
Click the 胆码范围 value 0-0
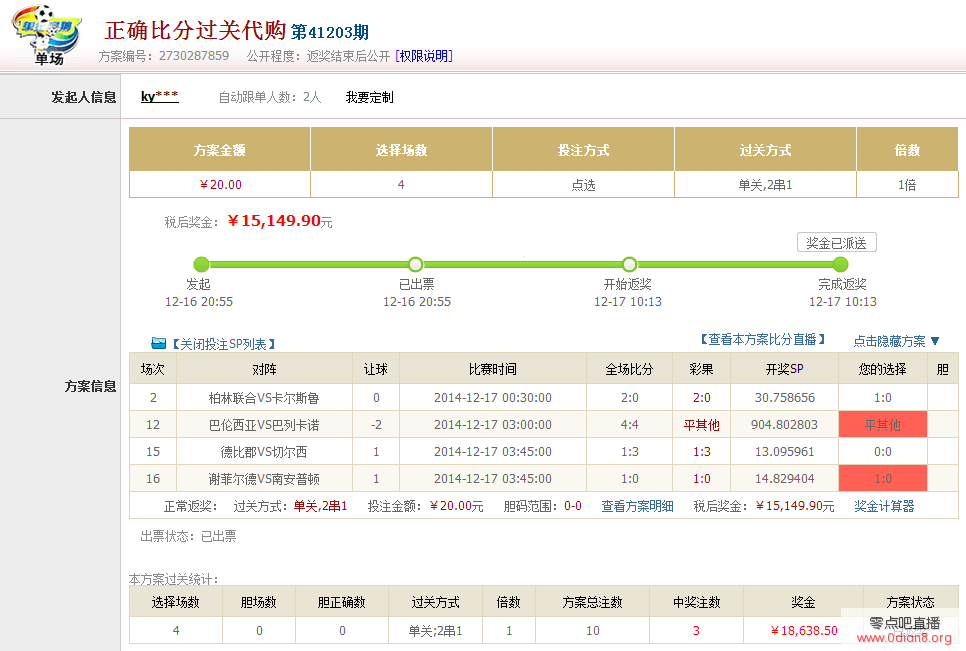573,506
